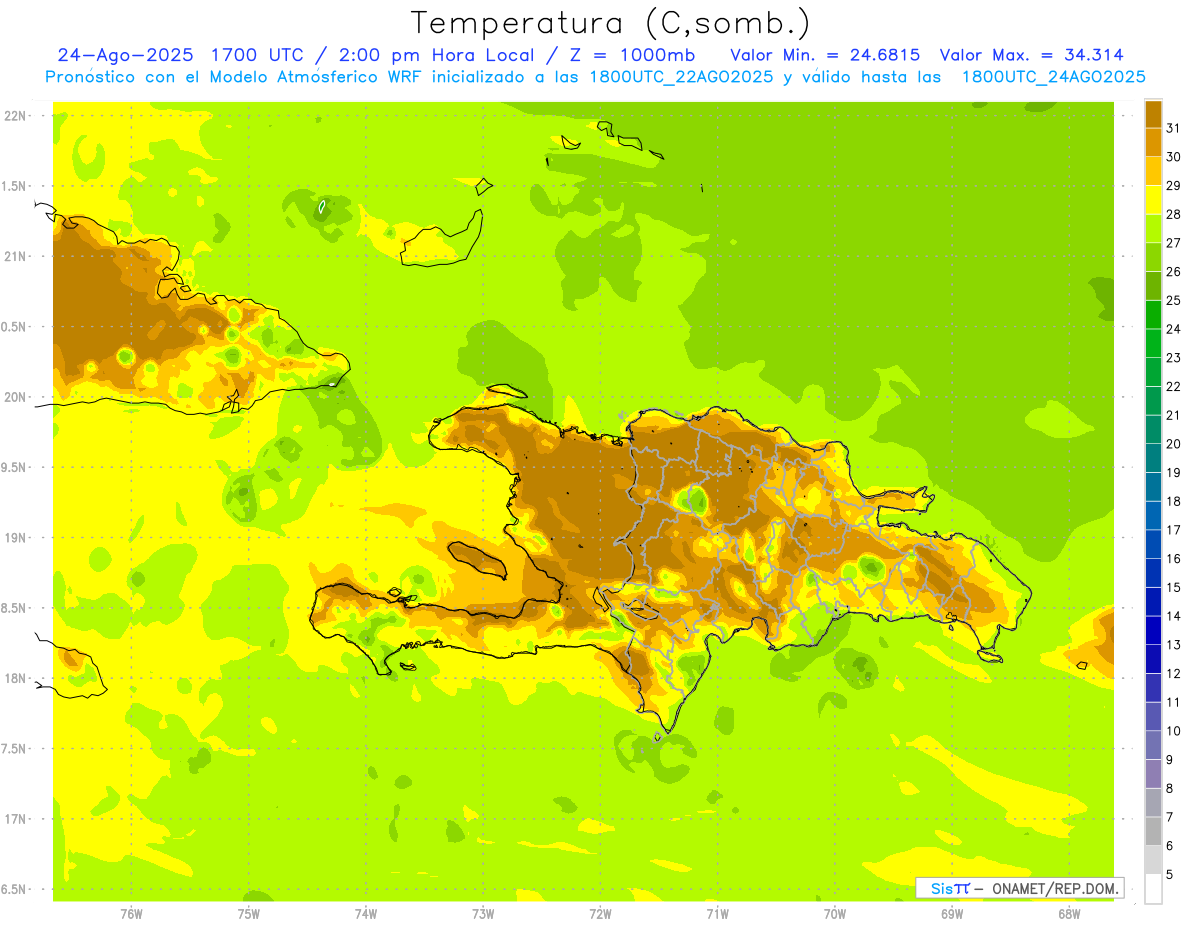Click the '15' value on colorbar legend
The height and width of the screenshot is (927, 1200).
click(x=1173, y=587)
